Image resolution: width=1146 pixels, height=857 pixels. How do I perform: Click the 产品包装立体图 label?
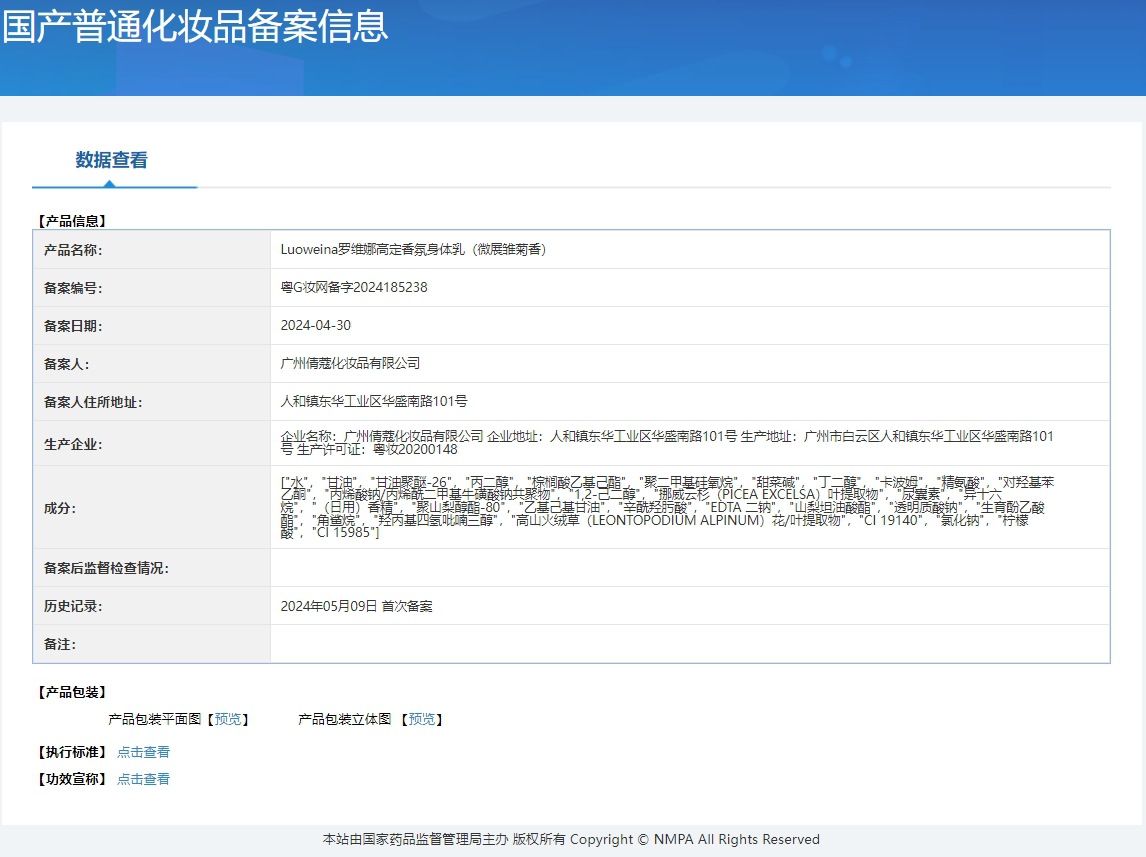[344, 719]
